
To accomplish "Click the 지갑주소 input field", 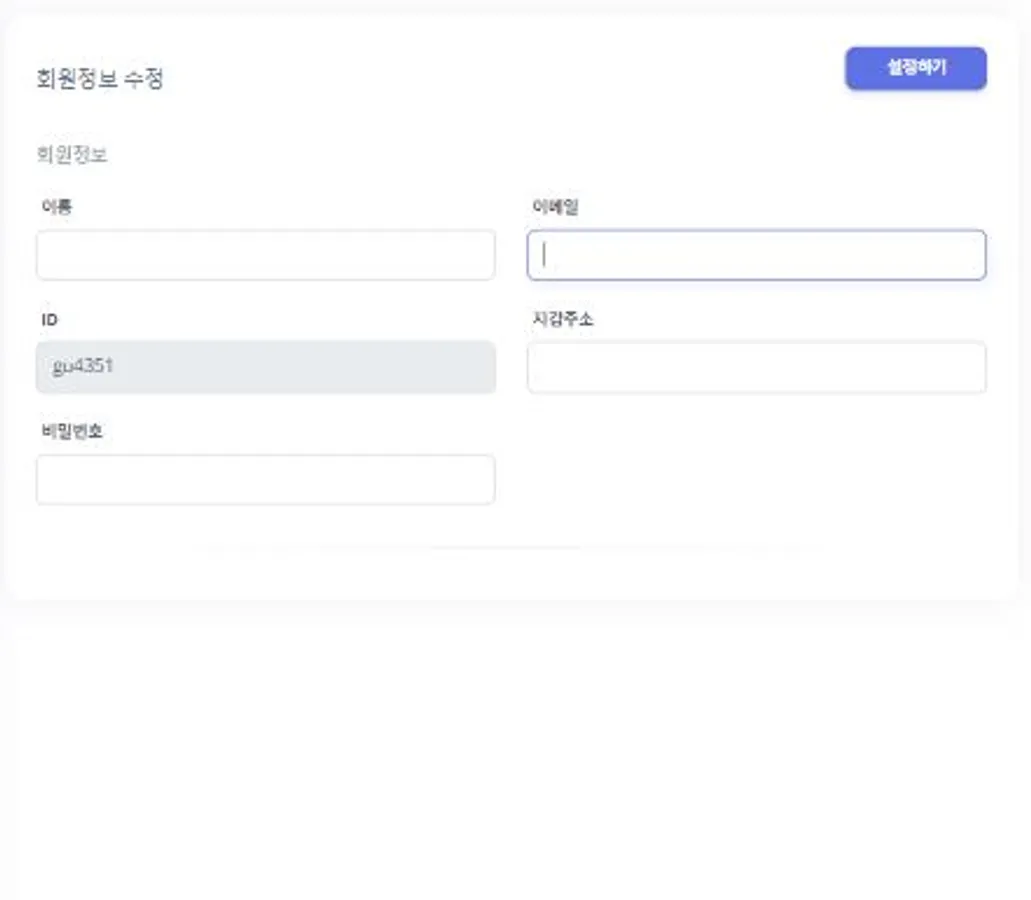I will tap(756, 367).
